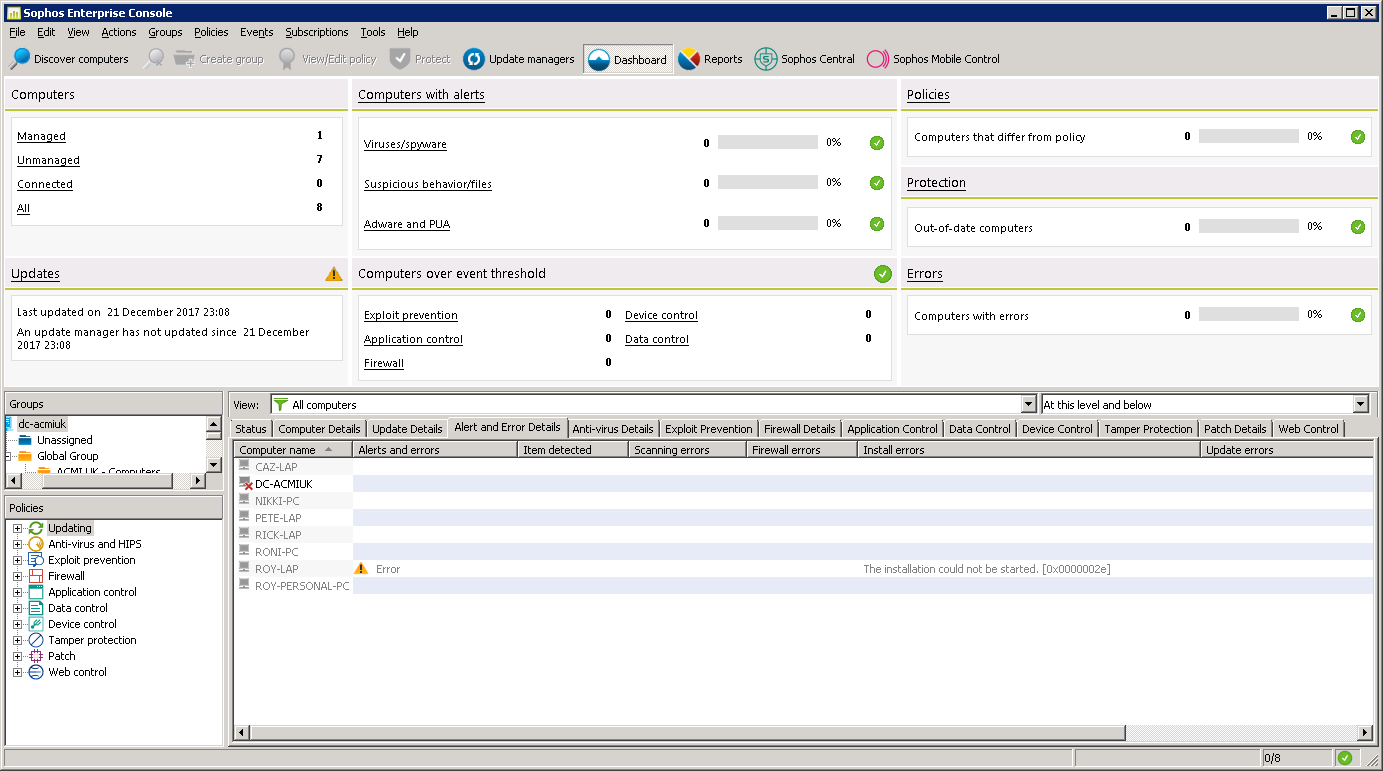1383x771 pixels.
Task: Select the CAZ-LAP computer row
Action: pyautogui.click(x=803, y=467)
